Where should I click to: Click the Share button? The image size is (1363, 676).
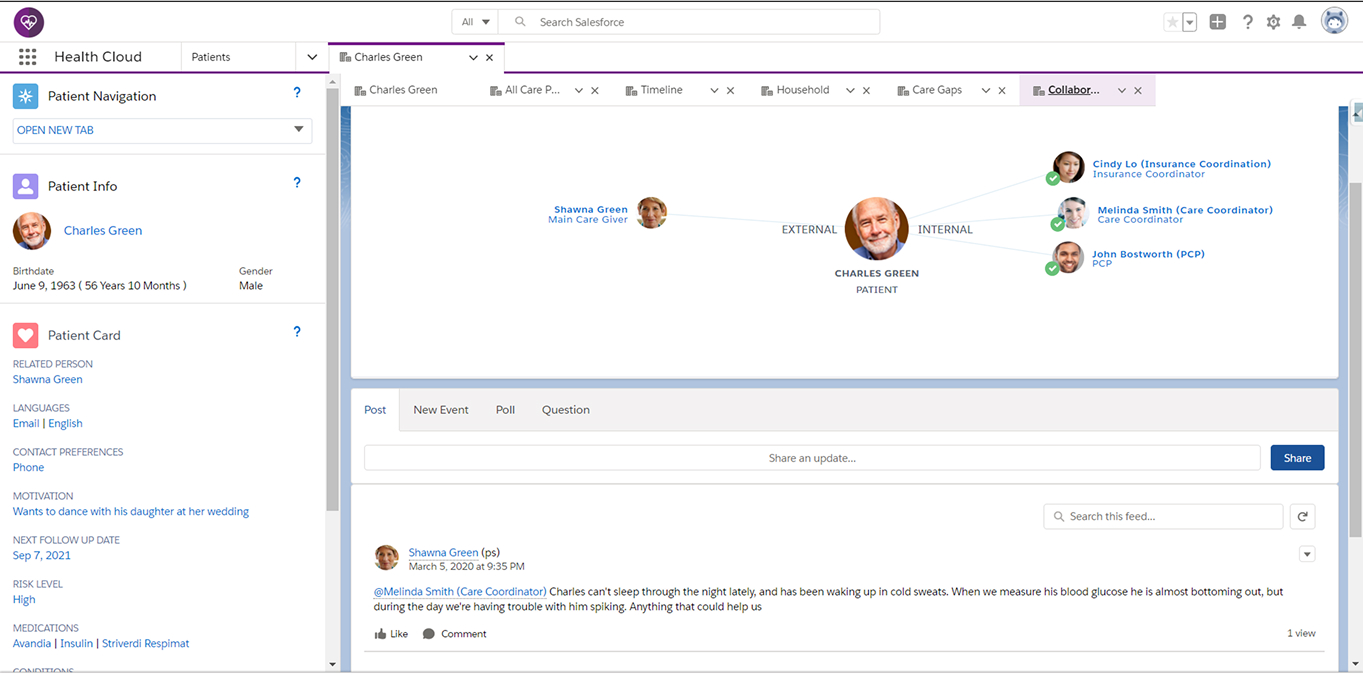point(1297,458)
